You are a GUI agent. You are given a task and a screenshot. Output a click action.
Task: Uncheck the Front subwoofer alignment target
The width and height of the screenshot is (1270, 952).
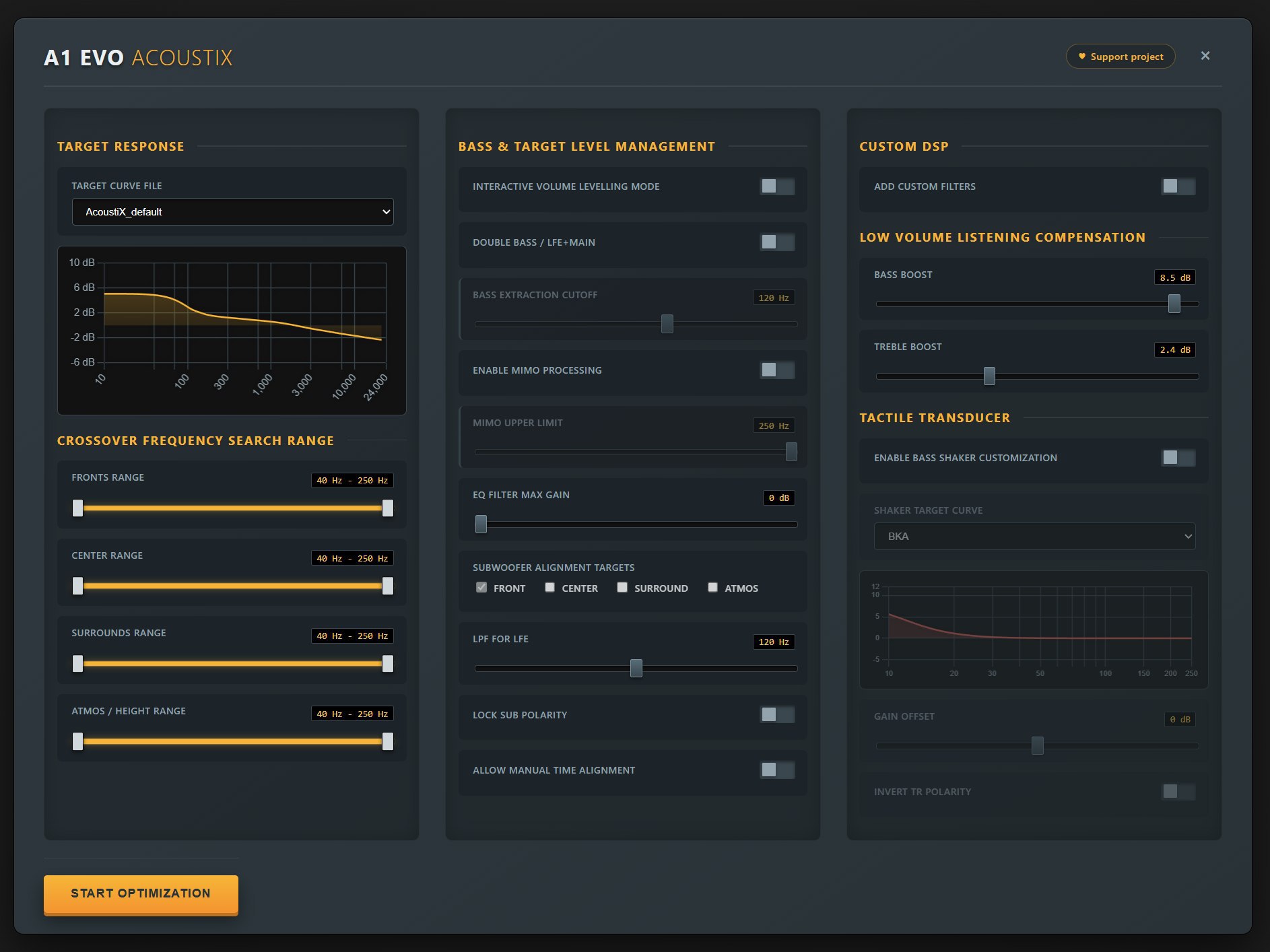(481, 588)
